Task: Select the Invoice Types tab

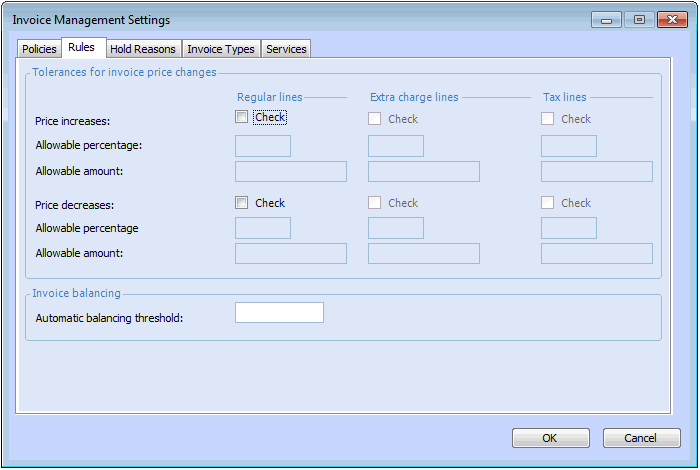Action: 221,49
